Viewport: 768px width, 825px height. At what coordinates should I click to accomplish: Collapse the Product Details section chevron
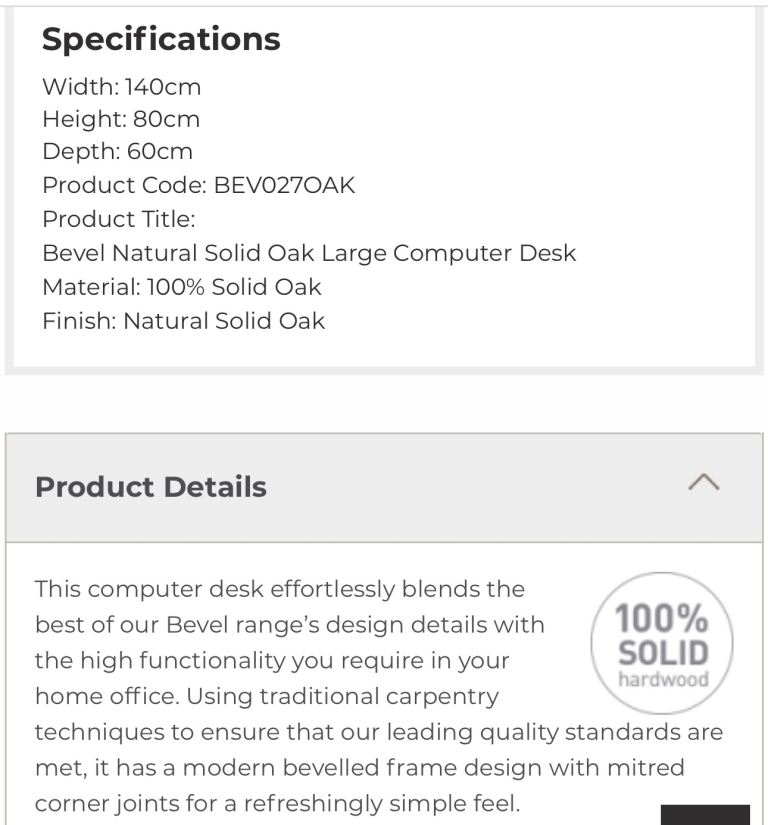[x=704, y=483]
